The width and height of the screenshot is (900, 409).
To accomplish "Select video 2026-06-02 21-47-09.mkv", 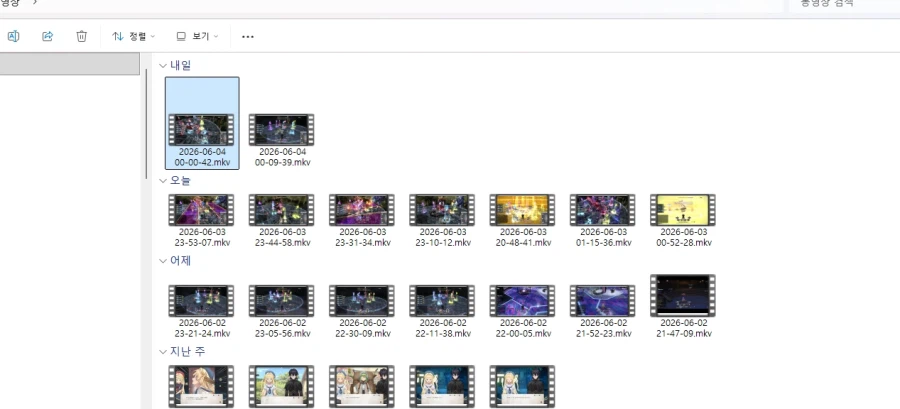I will pos(684,307).
